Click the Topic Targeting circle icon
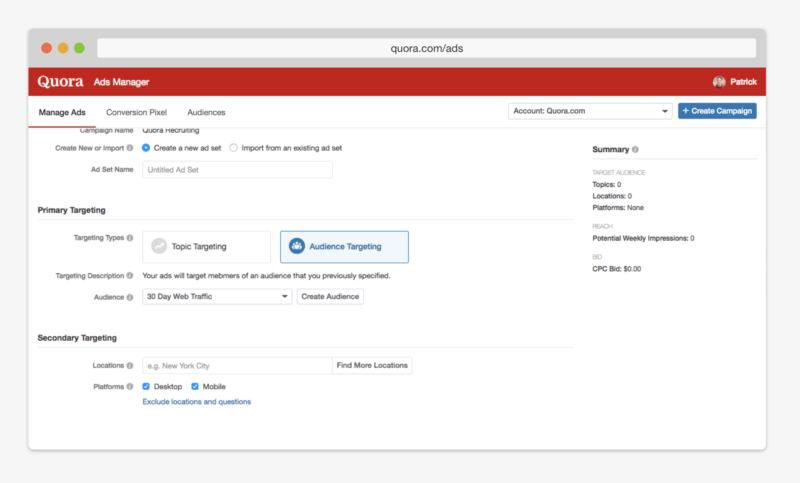Image resolution: width=800 pixels, height=483 pixels. pos(159,246)
